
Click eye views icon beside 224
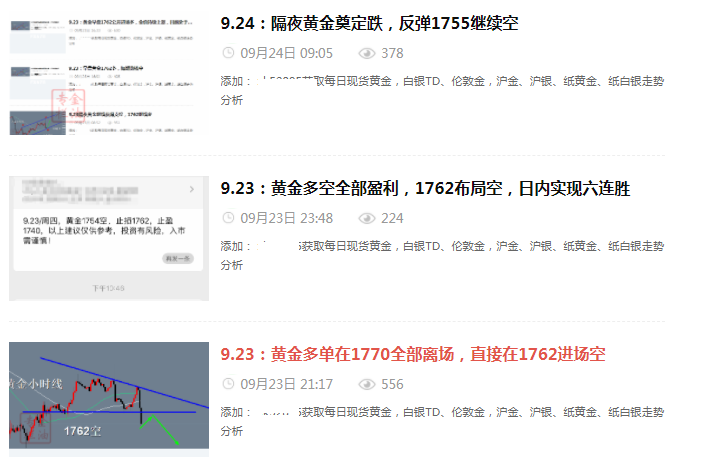[367, 218]
